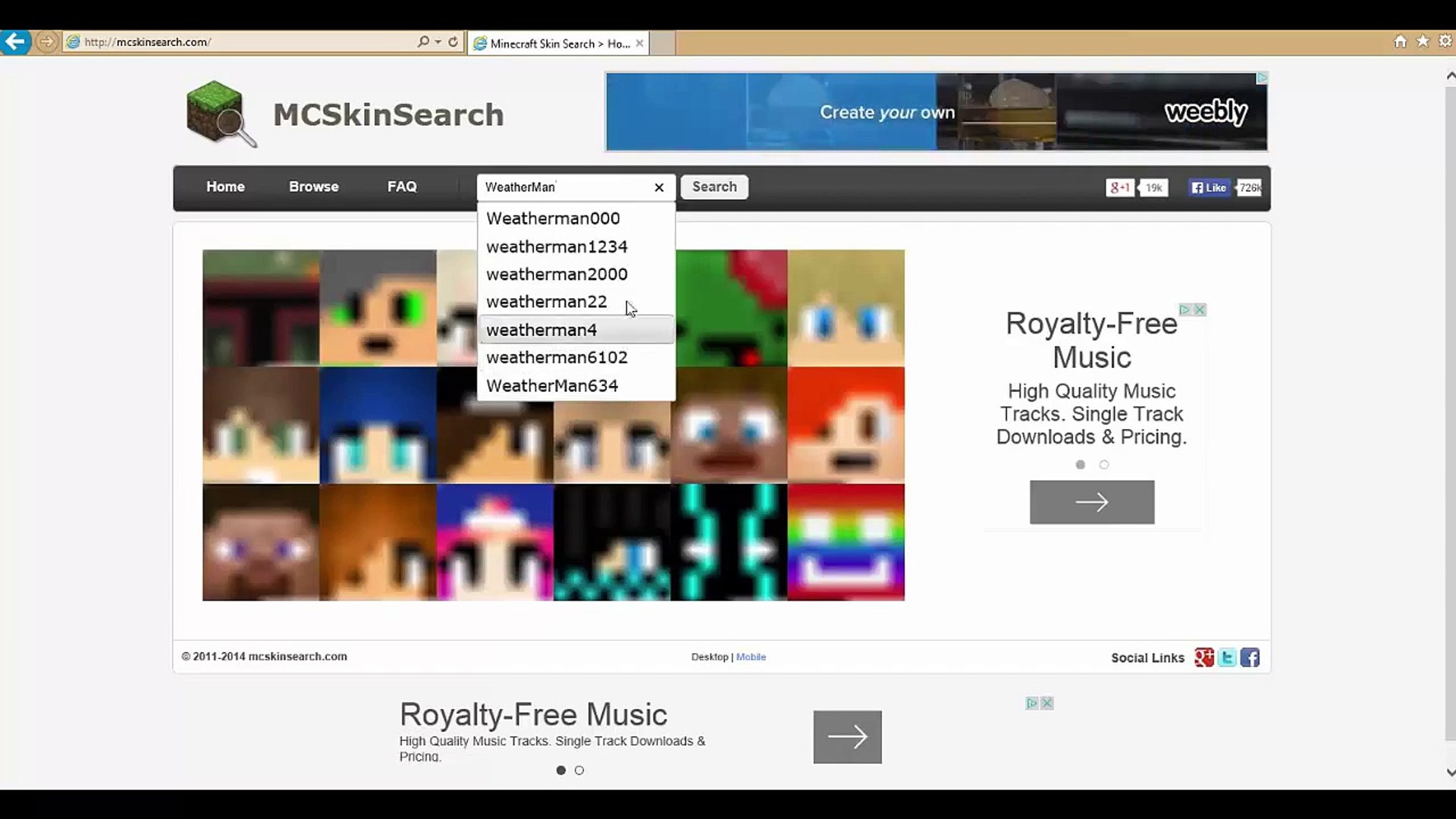Click the refresh icon in address bar
Viewport: 1456px width, 819px height.
tap(453, 42)
